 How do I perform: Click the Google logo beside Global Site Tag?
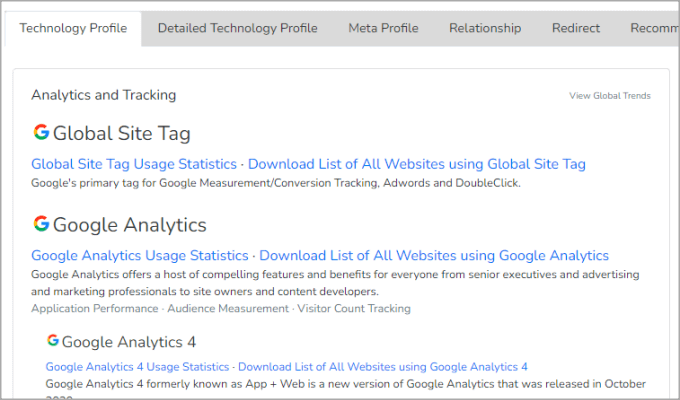(41, 133)
